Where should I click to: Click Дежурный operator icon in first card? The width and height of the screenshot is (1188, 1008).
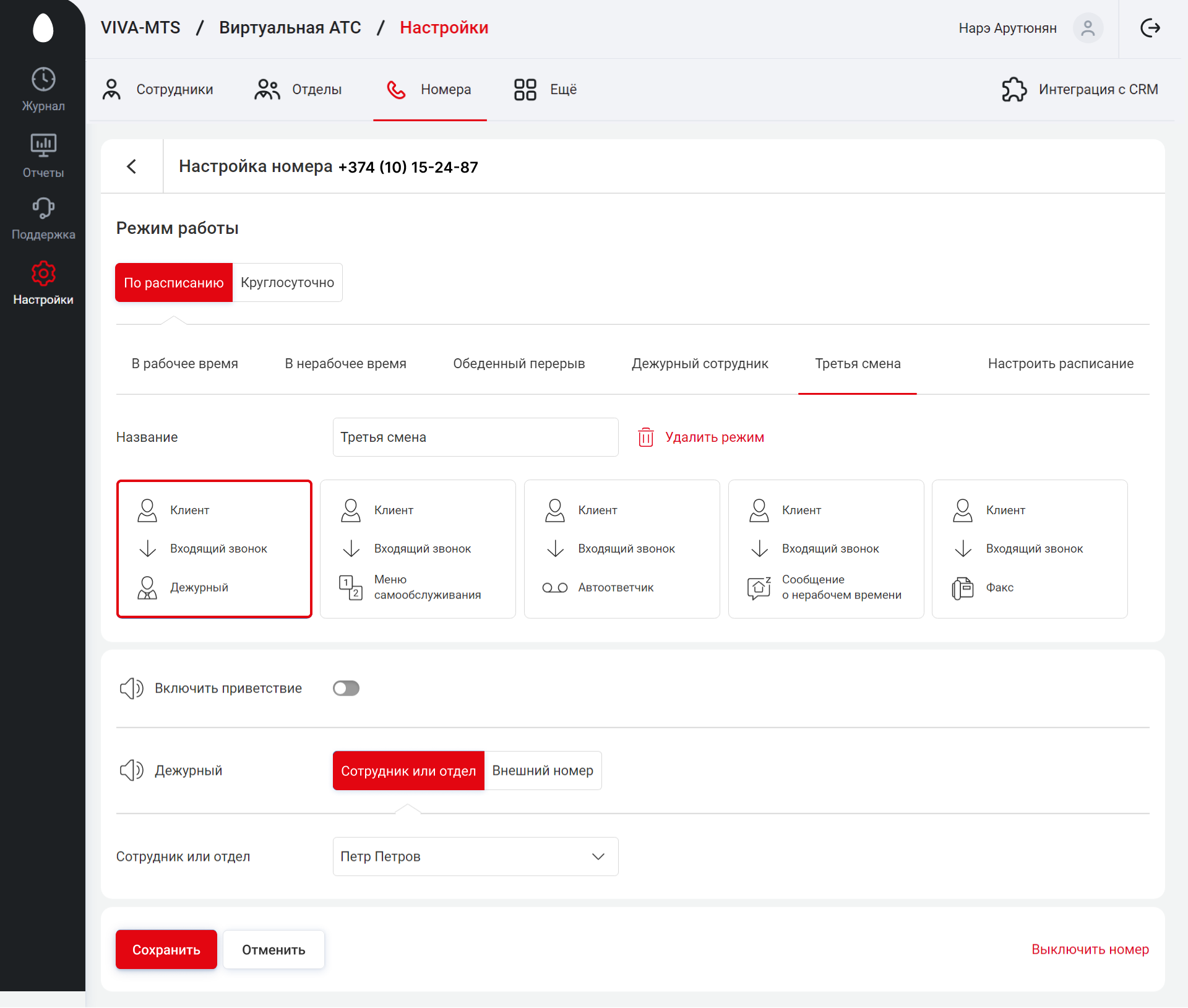147,588
